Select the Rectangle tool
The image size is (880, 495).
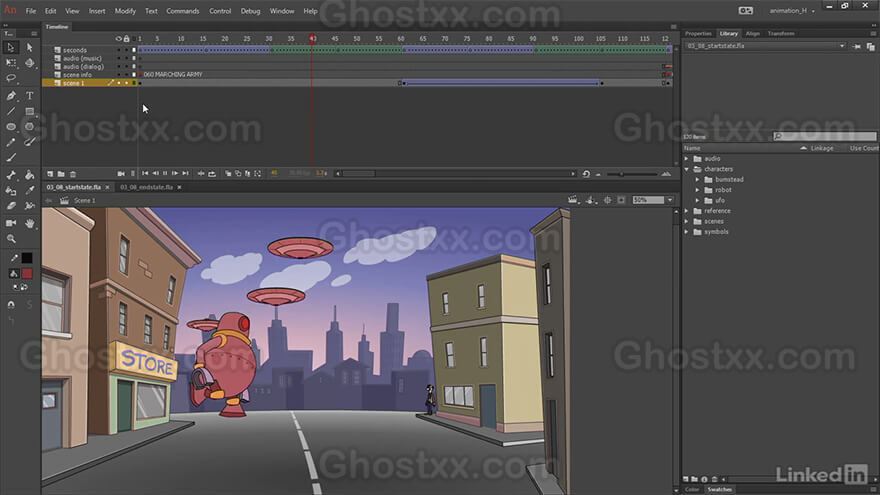pyautogui.click(x=29, y=111)
